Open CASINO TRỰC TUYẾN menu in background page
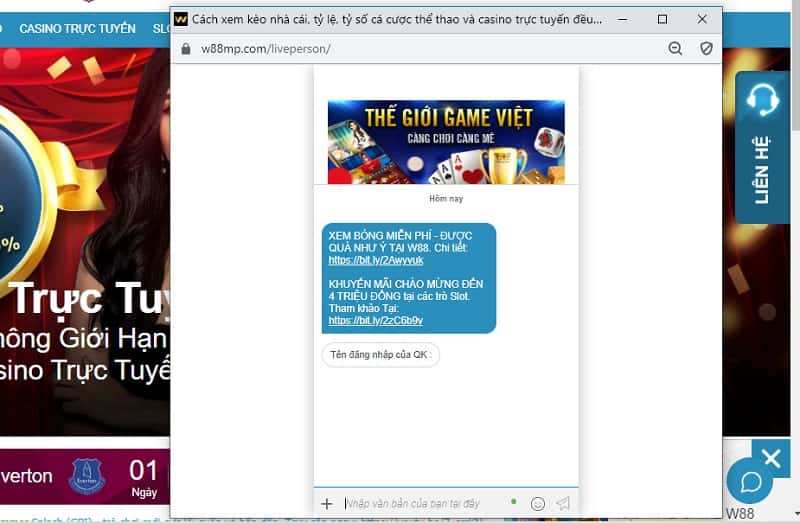The width and height of the screenshot is (800, 523). [x=78, y=29]
